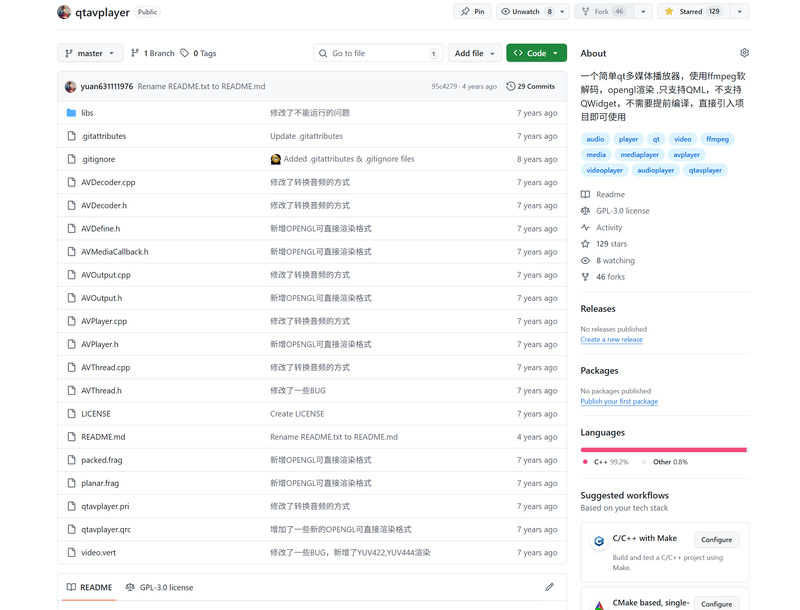Select the README tab
Viewport: 800px width, 610px height.
point(89,587)
